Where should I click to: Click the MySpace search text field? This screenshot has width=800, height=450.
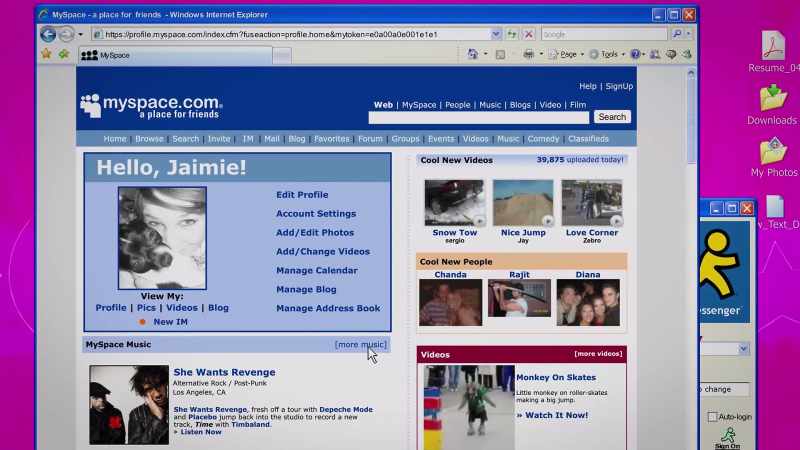(479, 117)
